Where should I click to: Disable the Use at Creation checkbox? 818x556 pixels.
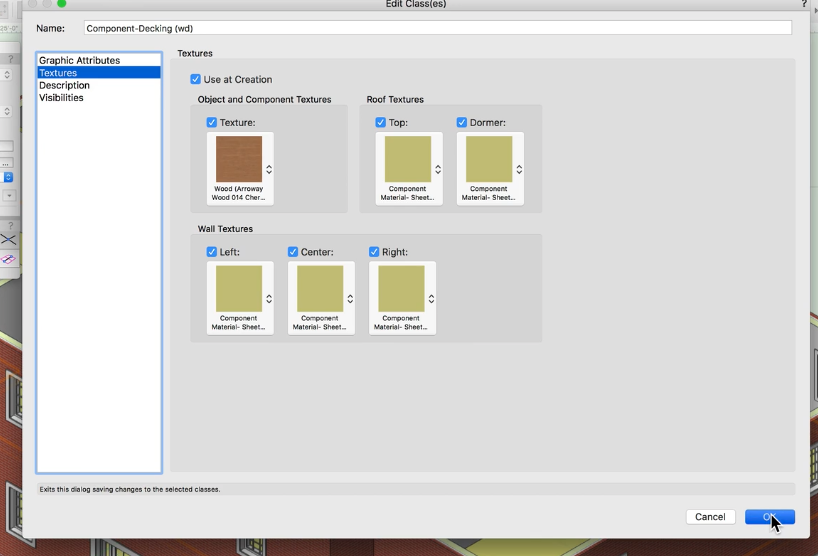[x=196, y=79]
